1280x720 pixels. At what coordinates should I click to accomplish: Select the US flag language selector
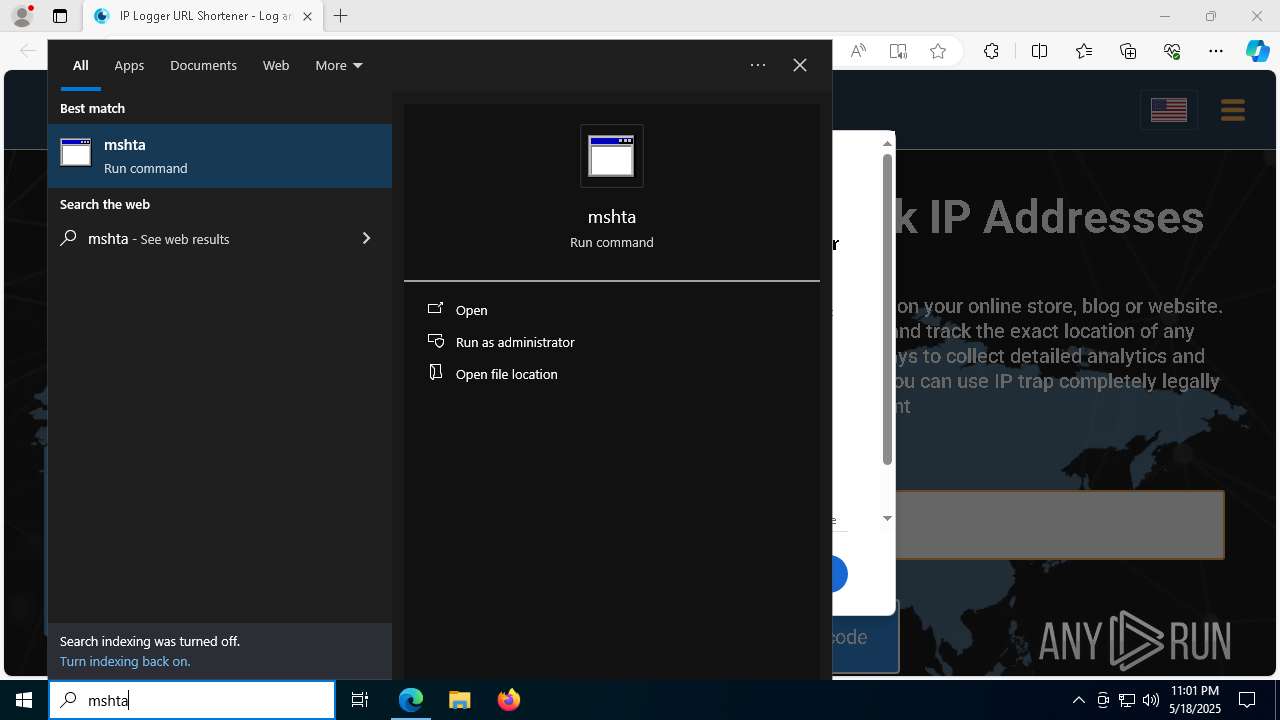point(1169,110)
